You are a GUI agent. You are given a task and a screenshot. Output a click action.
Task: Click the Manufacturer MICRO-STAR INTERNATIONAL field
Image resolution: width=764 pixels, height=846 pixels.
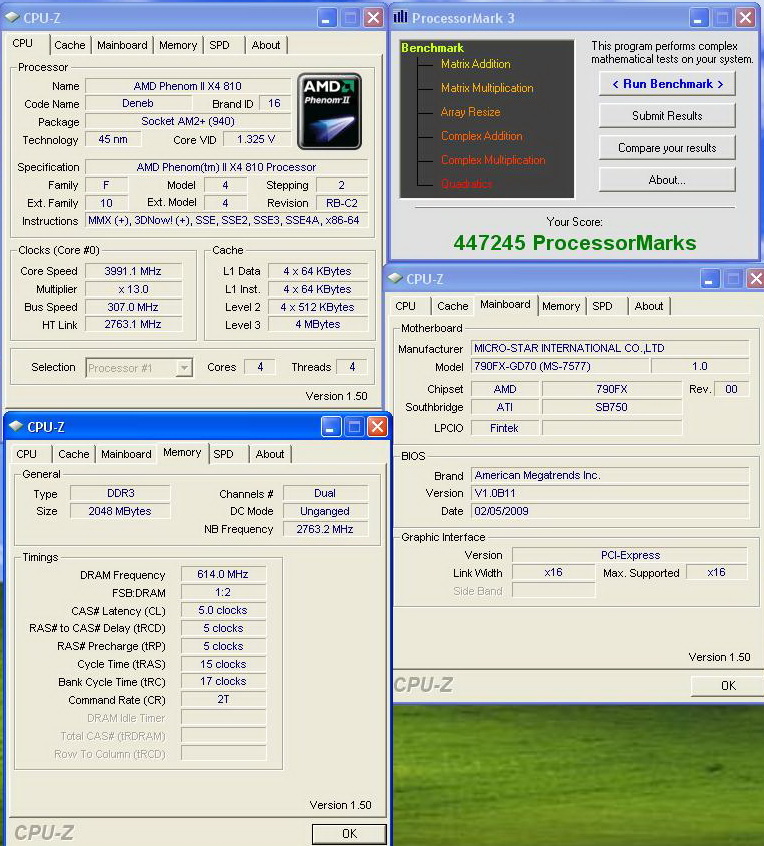[x=610, y=348]
